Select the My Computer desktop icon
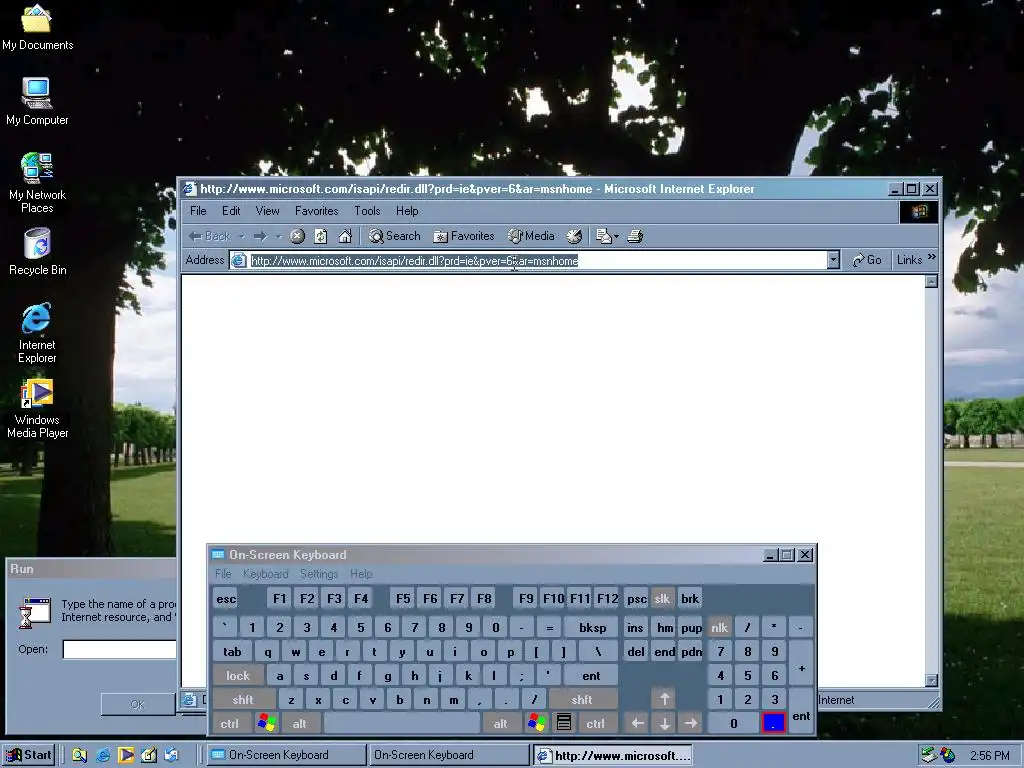Image resolution: width=1024 pixels, height=768 pixels. pyautogui.click(x=37, y=102)
